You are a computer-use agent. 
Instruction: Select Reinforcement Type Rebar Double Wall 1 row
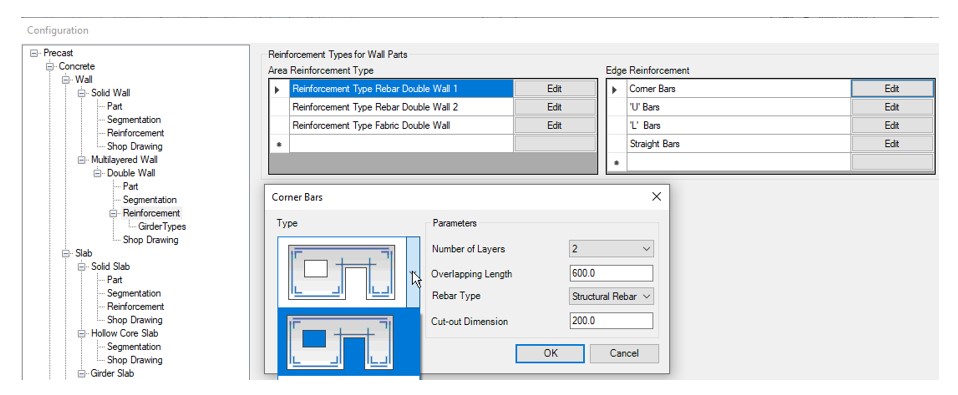pos(401,89)
